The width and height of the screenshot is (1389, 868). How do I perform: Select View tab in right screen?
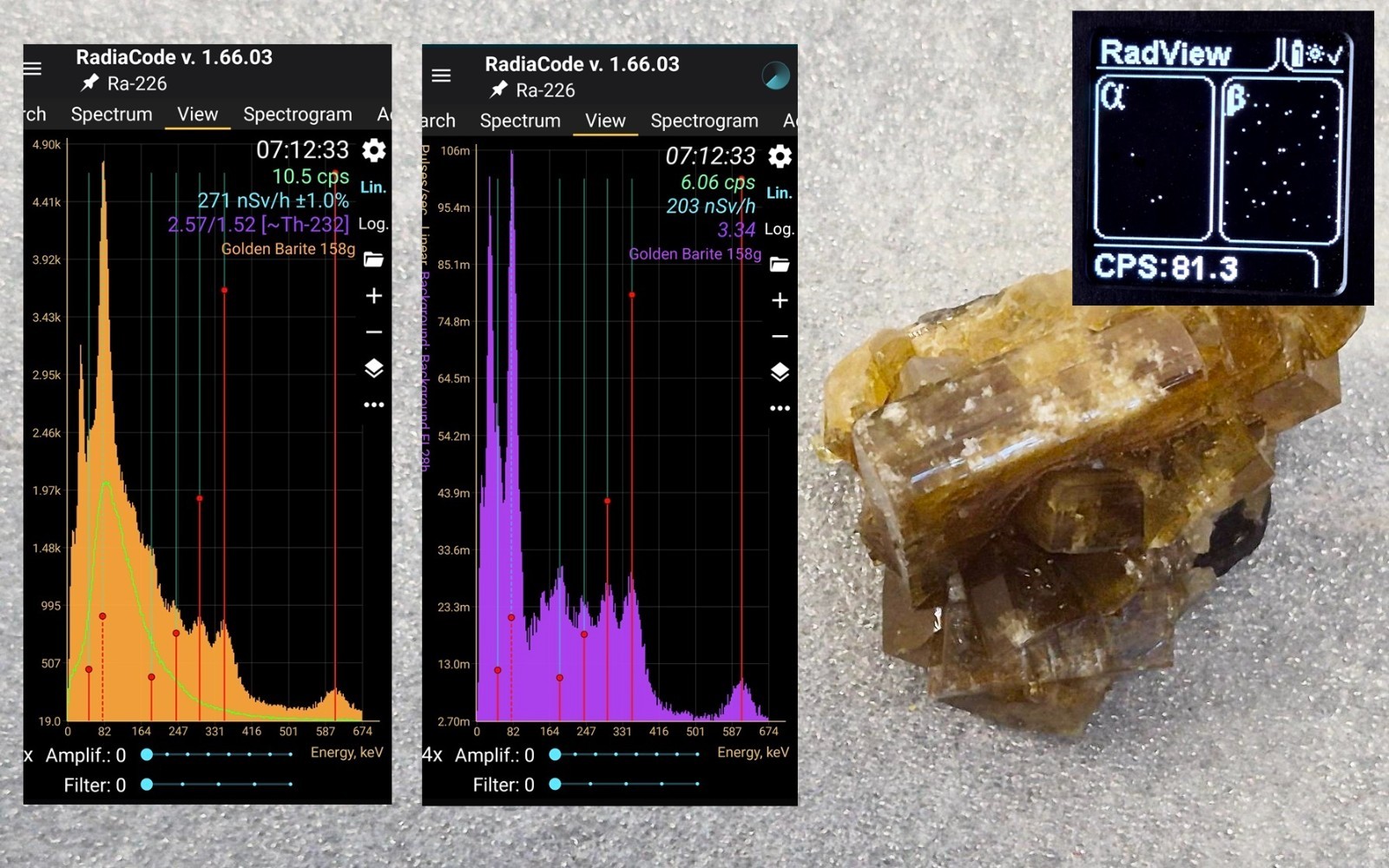click(x=605, y=121)
